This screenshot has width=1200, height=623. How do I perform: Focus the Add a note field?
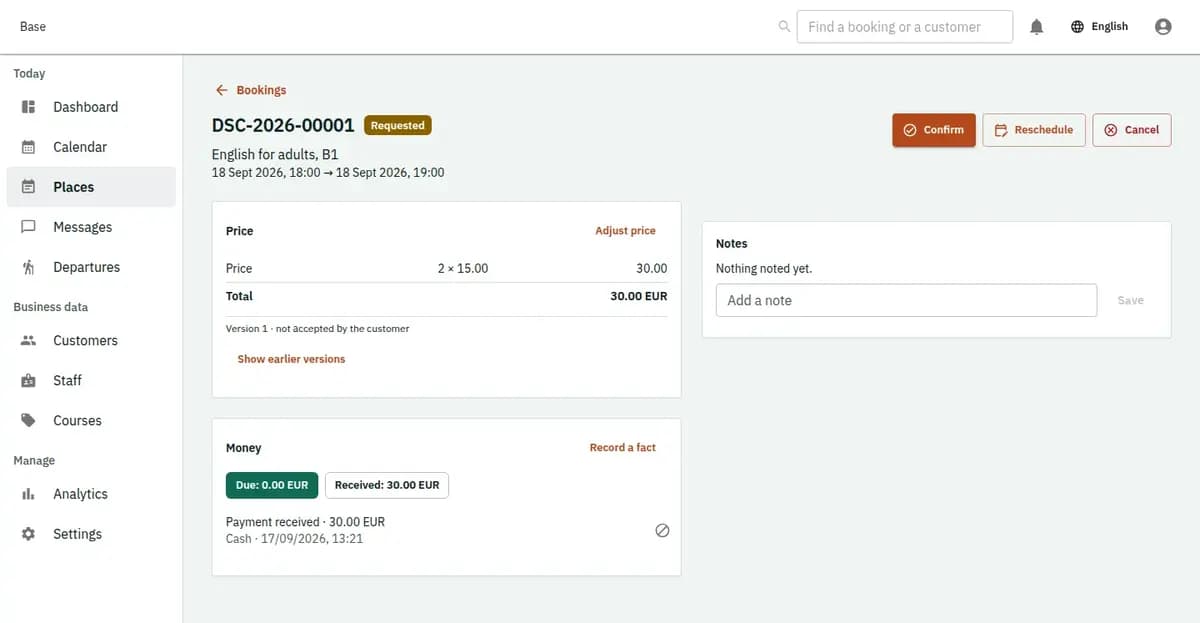pos(906,300)
